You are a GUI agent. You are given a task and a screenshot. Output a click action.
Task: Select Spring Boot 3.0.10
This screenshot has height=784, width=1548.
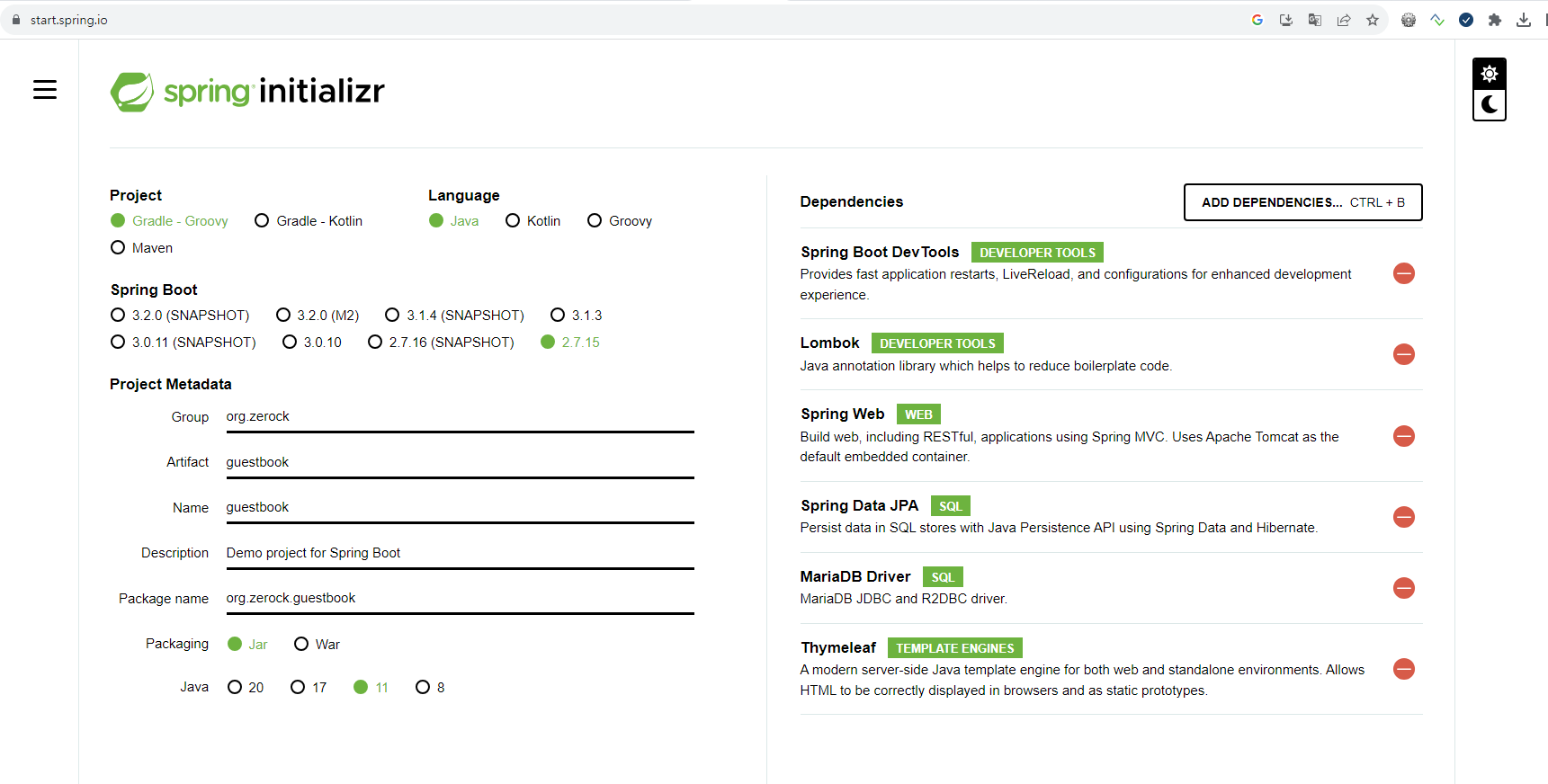[x=312, y=343]
